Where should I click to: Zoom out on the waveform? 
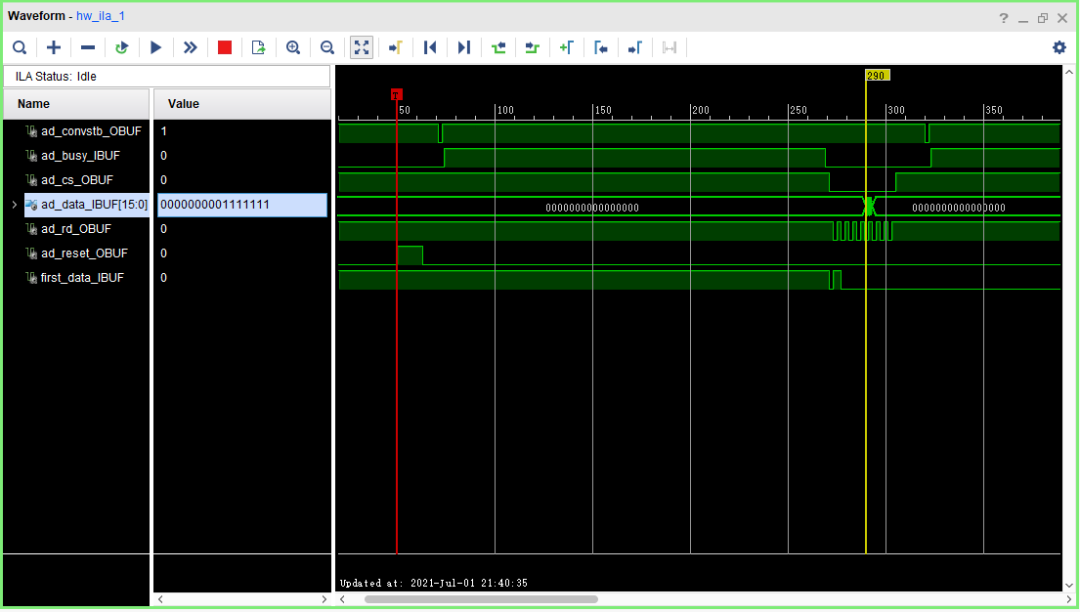[327, 48]
